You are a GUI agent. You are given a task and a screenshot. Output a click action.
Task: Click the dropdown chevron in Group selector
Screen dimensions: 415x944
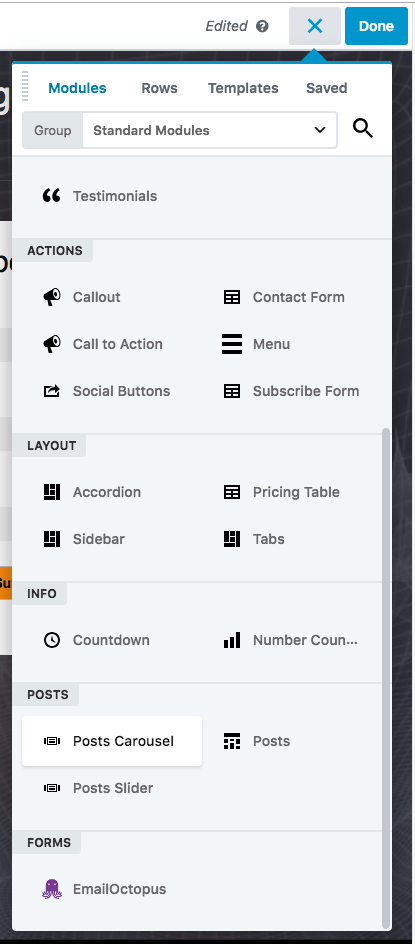[x=320, y=130]
